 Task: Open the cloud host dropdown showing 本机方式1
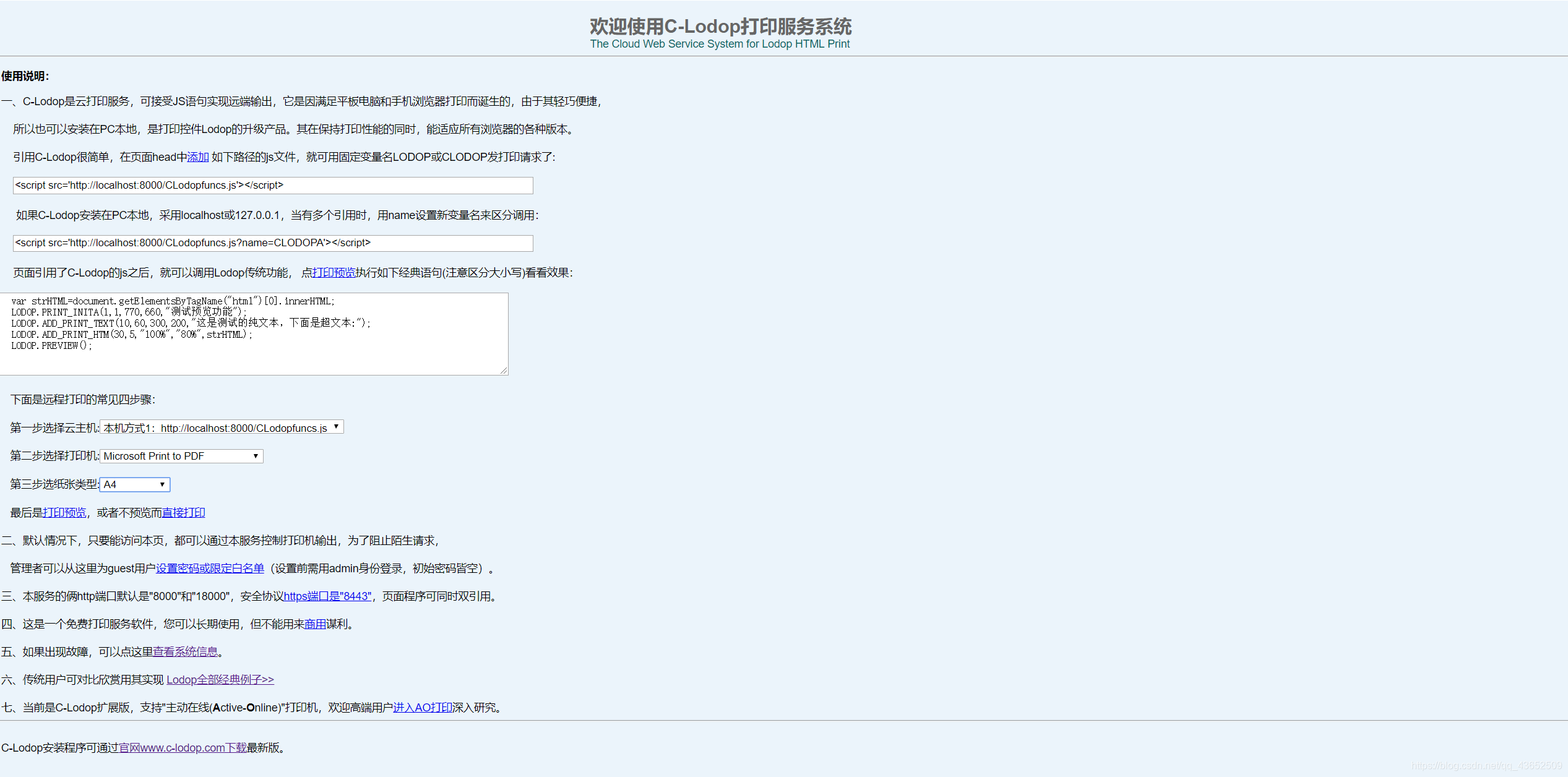221,427
